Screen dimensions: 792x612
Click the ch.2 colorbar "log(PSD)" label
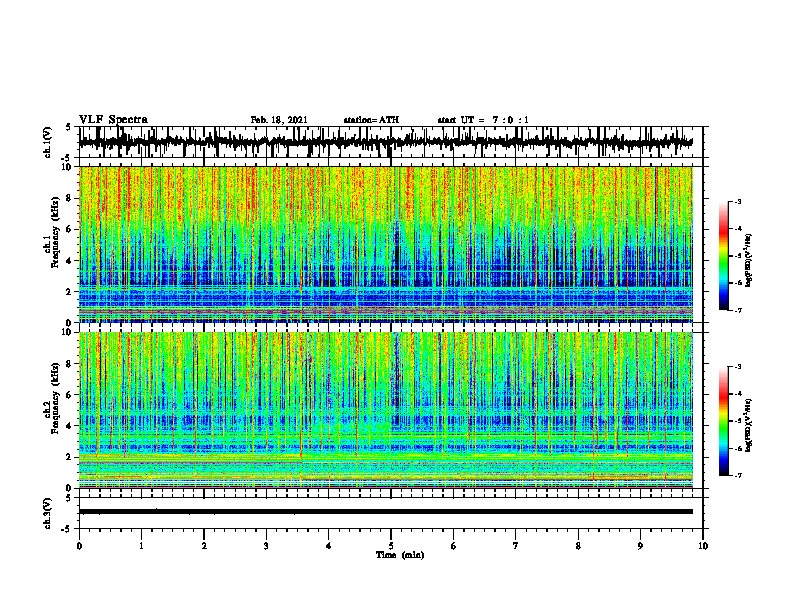tap(748, 425)
